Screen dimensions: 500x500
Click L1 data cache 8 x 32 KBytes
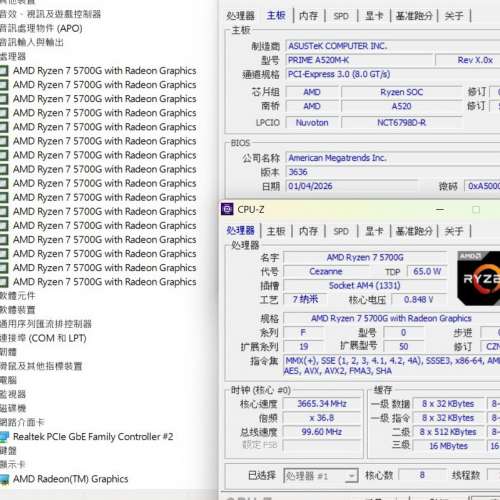(x=448, y=404)
